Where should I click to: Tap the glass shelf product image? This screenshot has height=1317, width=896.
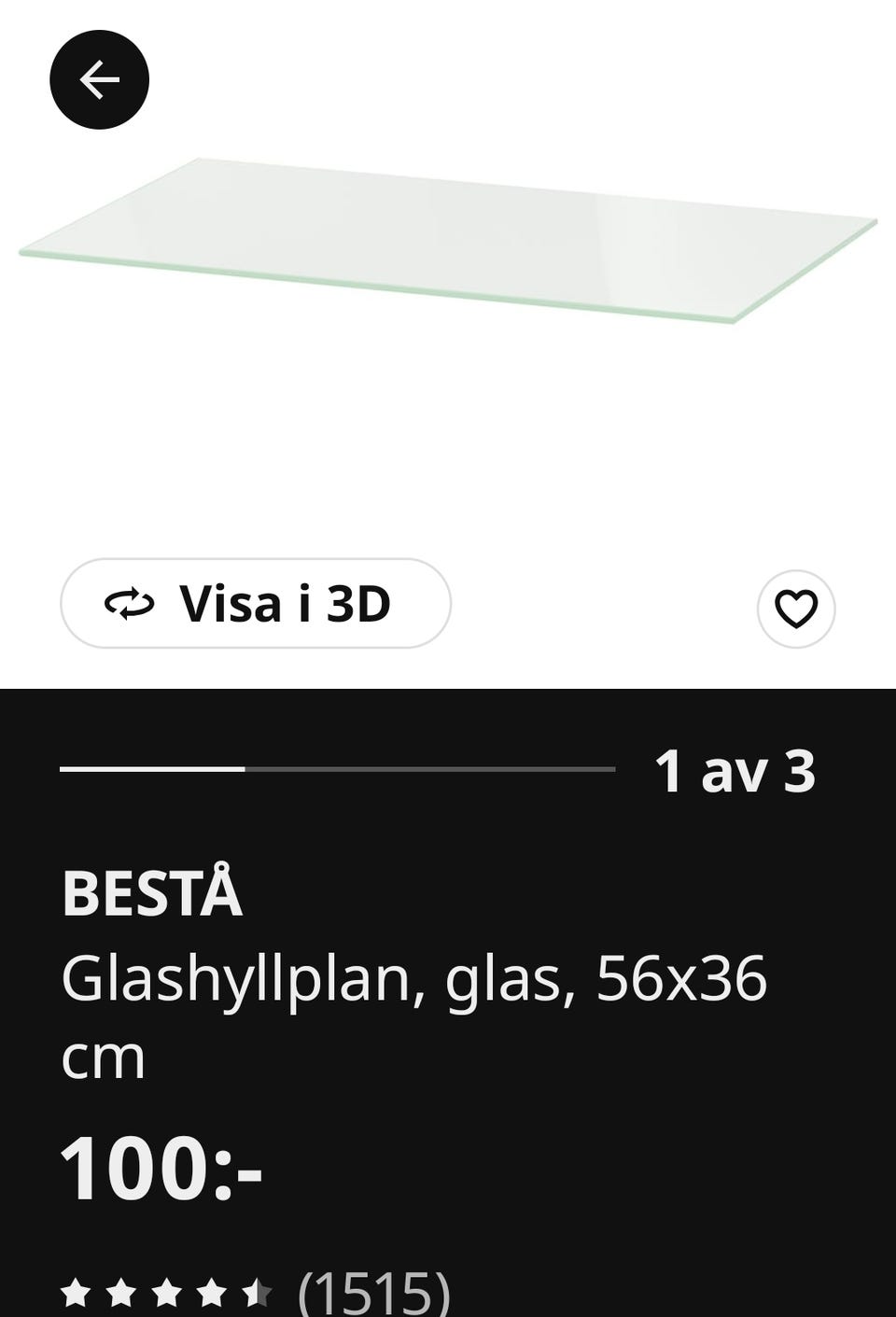pyautogui.click(x=448, y=239)
